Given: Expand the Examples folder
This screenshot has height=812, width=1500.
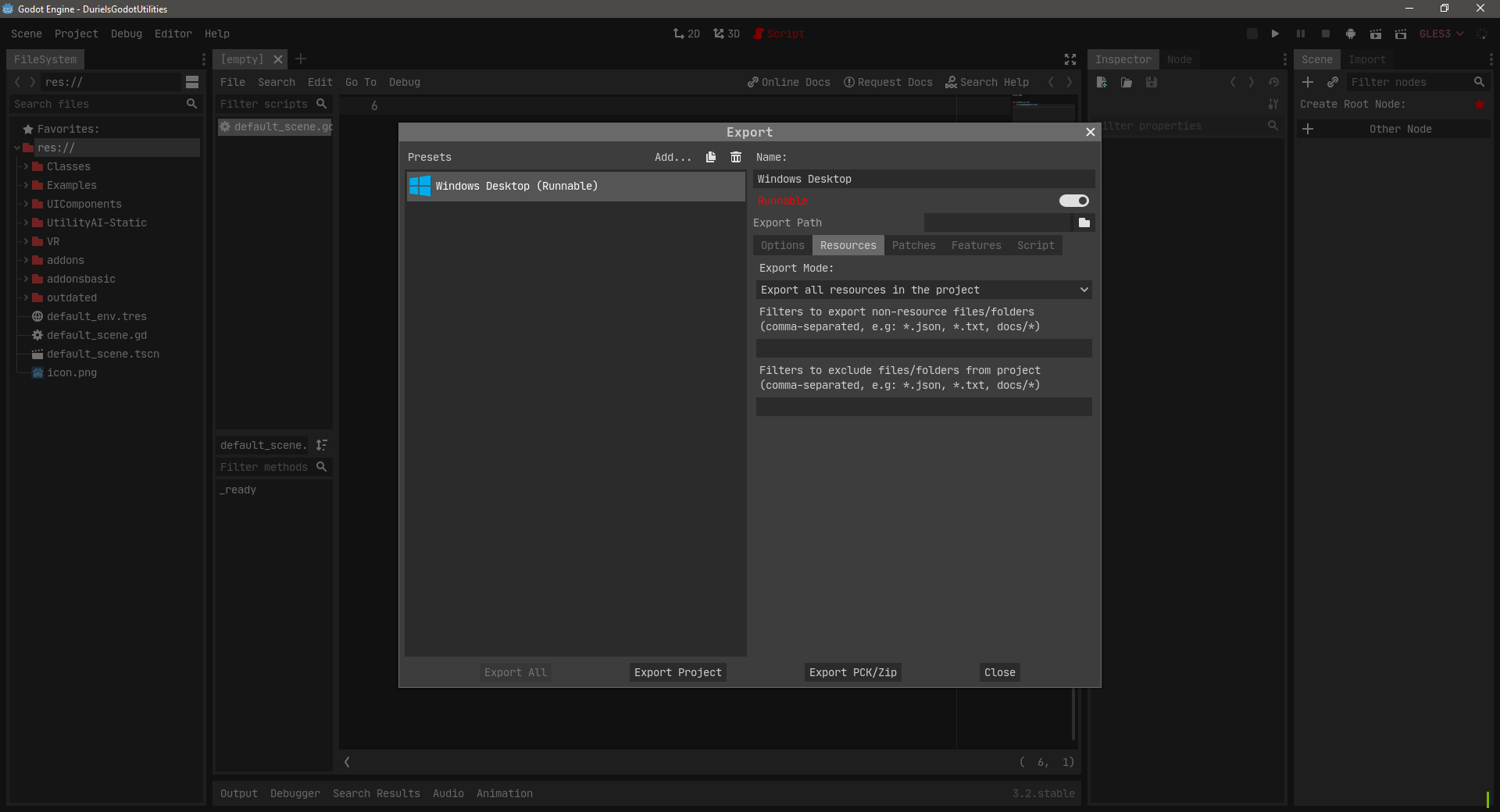Looking at the screenshot, I should coord(26,185).
